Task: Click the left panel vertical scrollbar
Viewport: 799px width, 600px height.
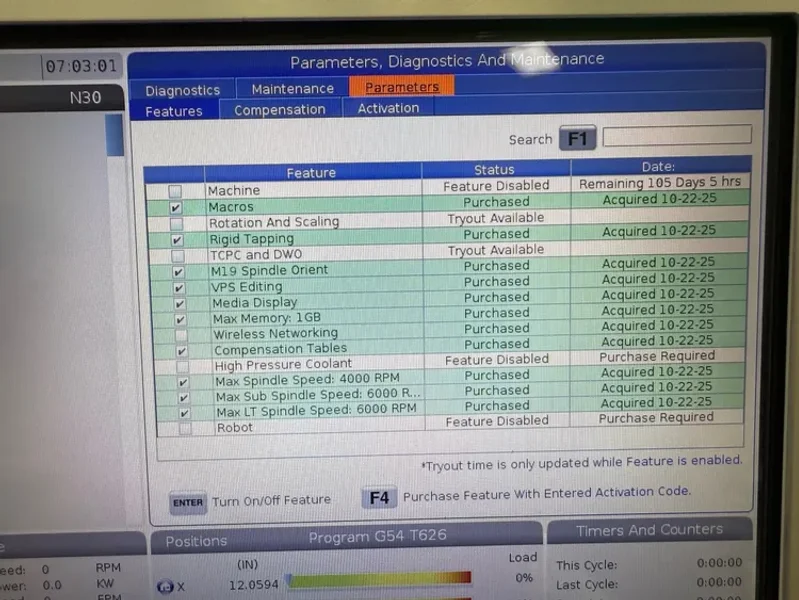Action: click(114, 135)
